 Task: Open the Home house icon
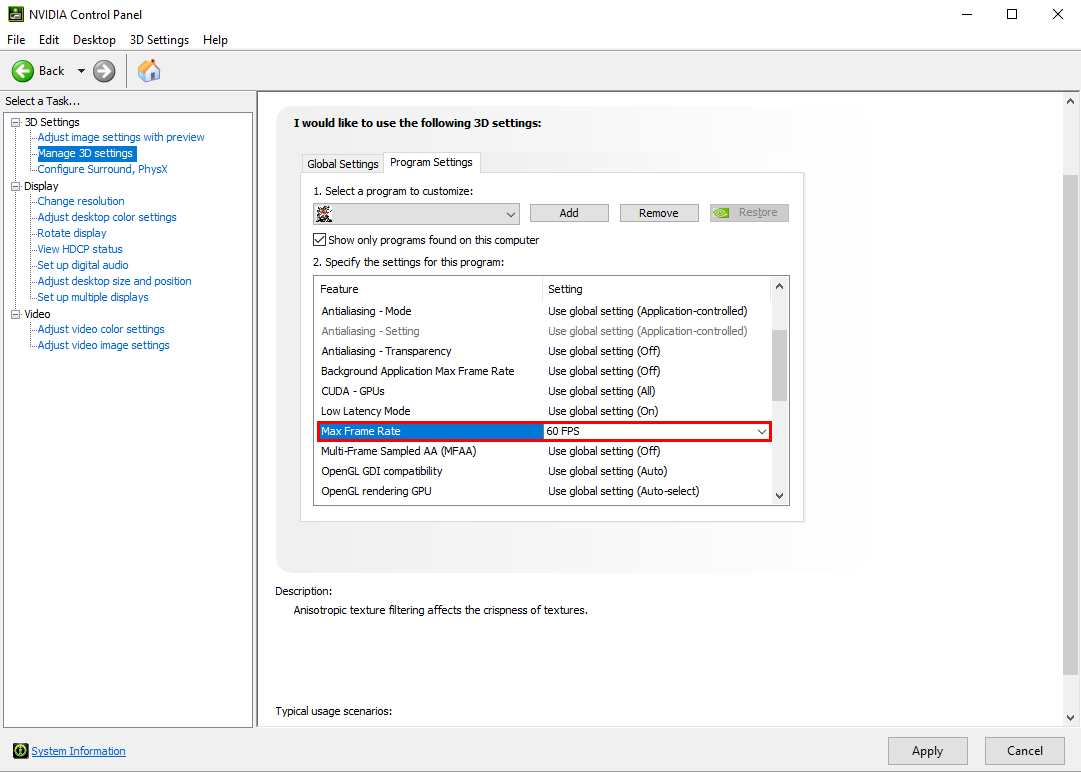coord(149,71)
